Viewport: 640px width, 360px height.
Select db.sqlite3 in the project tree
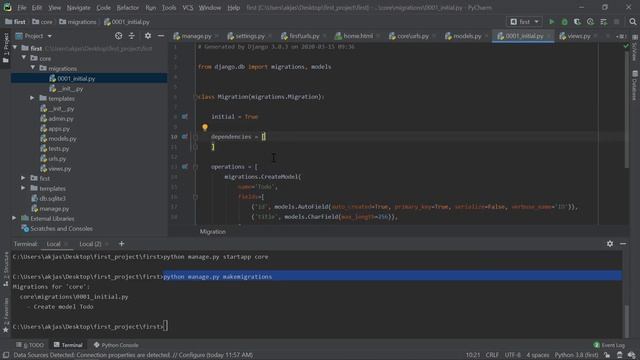[x=52, y=198]
